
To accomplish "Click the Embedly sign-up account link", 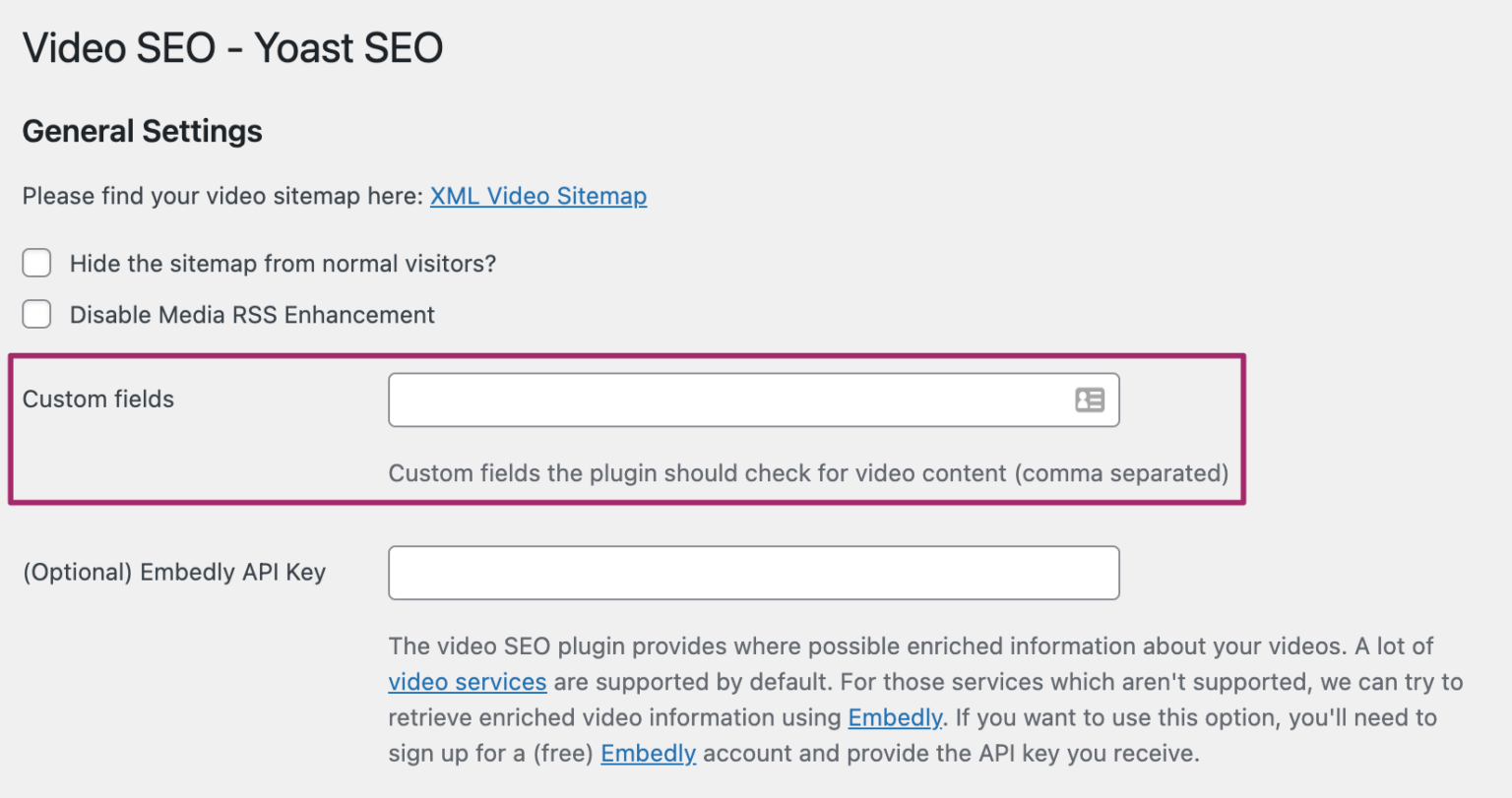I will pyautogui.click(x=648, y=753).
